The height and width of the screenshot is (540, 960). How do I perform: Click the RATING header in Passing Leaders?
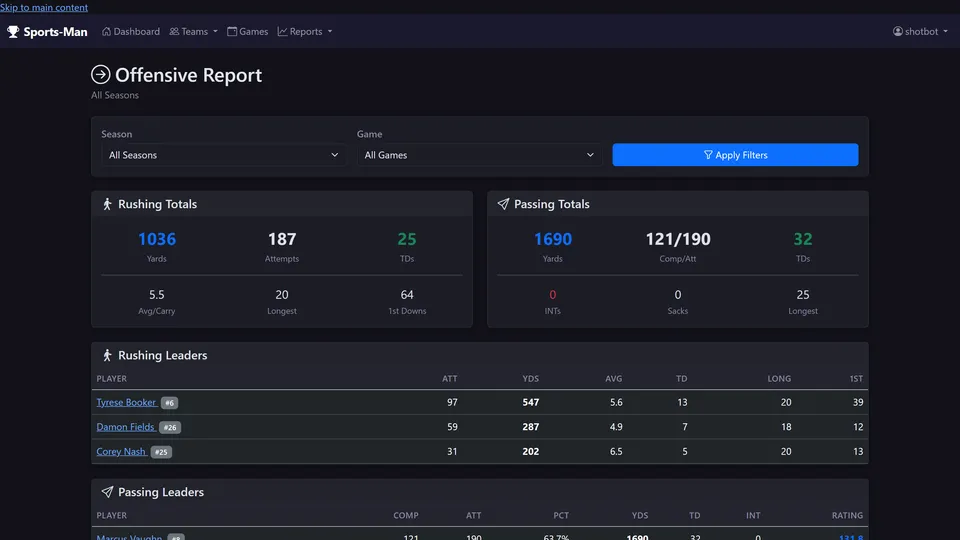847,516
